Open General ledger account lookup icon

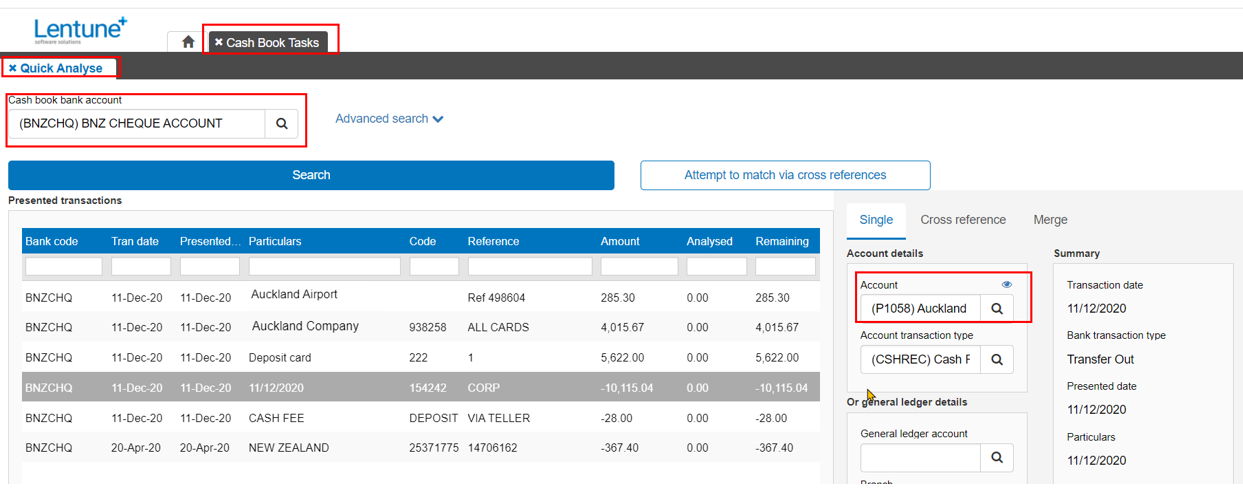(996, 458)
